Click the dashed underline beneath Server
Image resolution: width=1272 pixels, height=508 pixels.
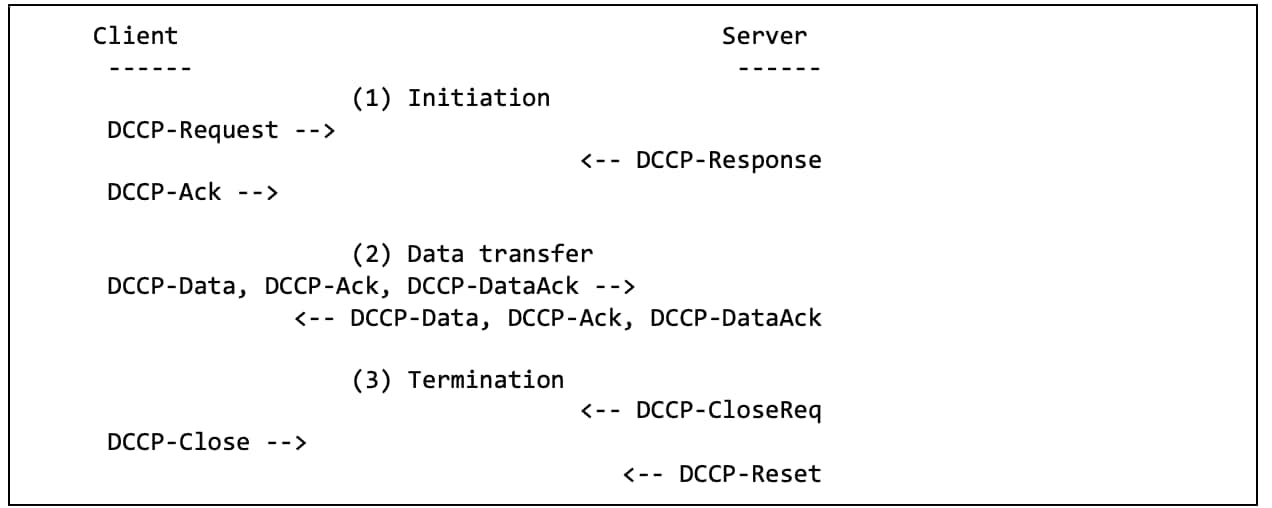(x=779, y=68)
